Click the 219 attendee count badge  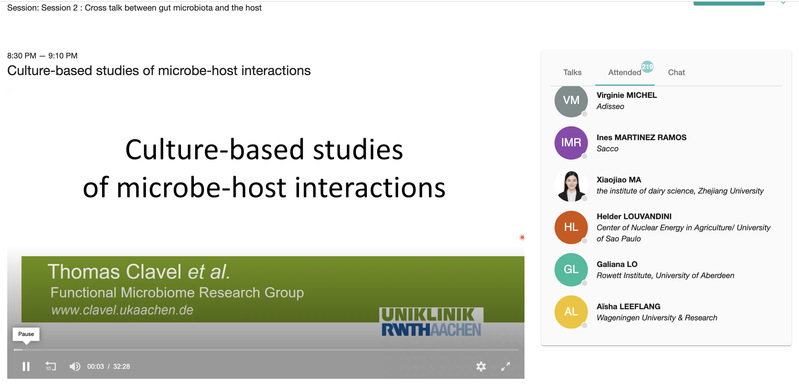point(647,66)
